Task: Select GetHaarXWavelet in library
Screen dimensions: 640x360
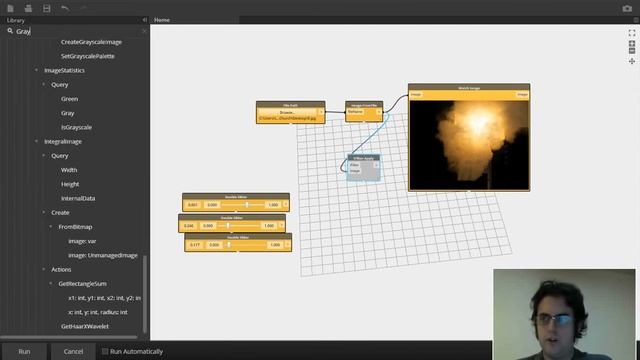Action: [85, 326]
